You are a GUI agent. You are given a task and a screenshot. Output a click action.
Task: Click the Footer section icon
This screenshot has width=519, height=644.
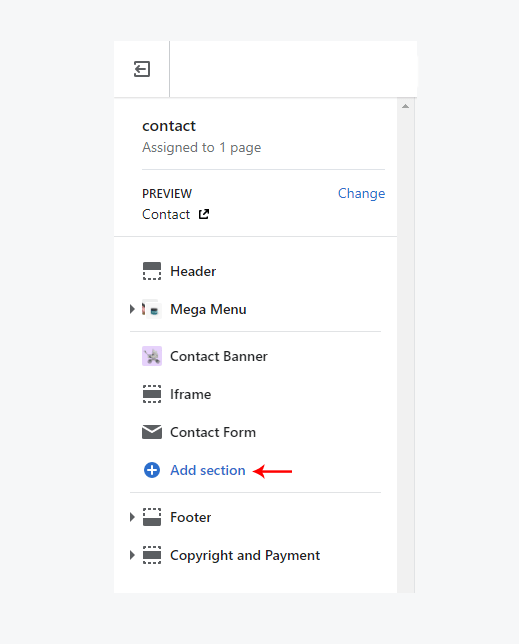[152, 517]
